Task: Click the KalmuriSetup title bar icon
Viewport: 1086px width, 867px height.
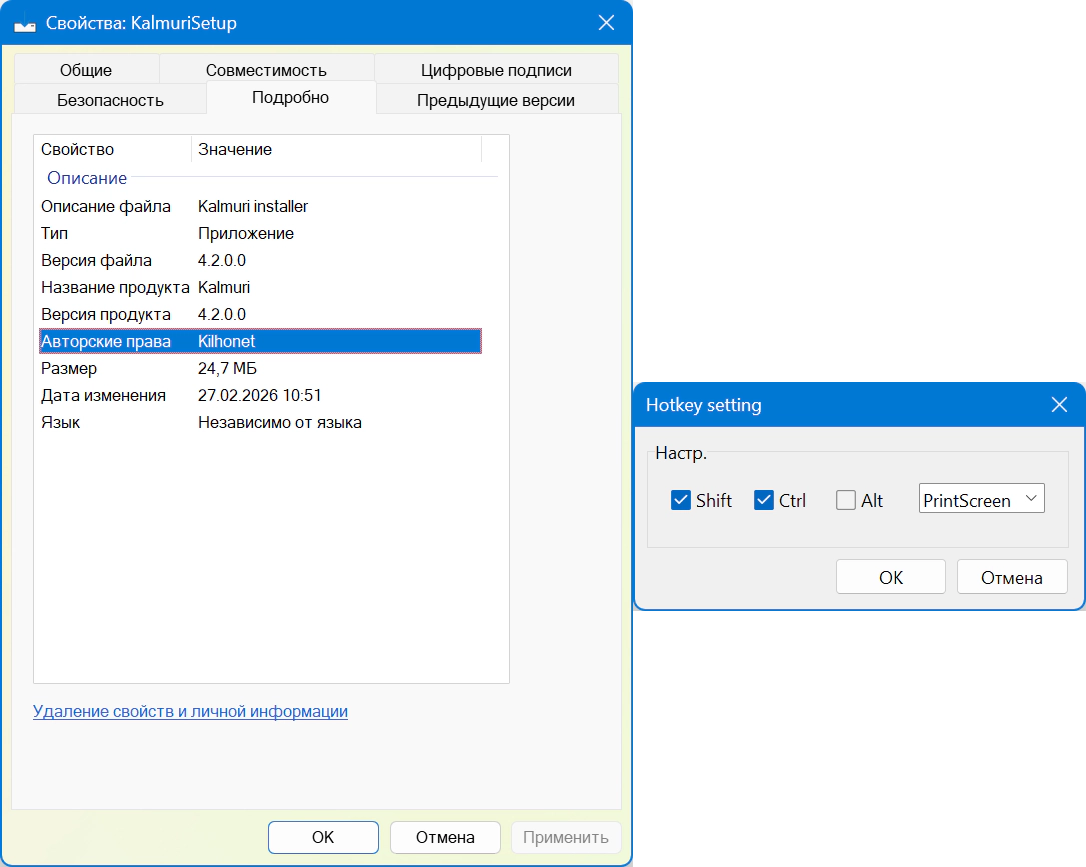Action: (25, 24)
